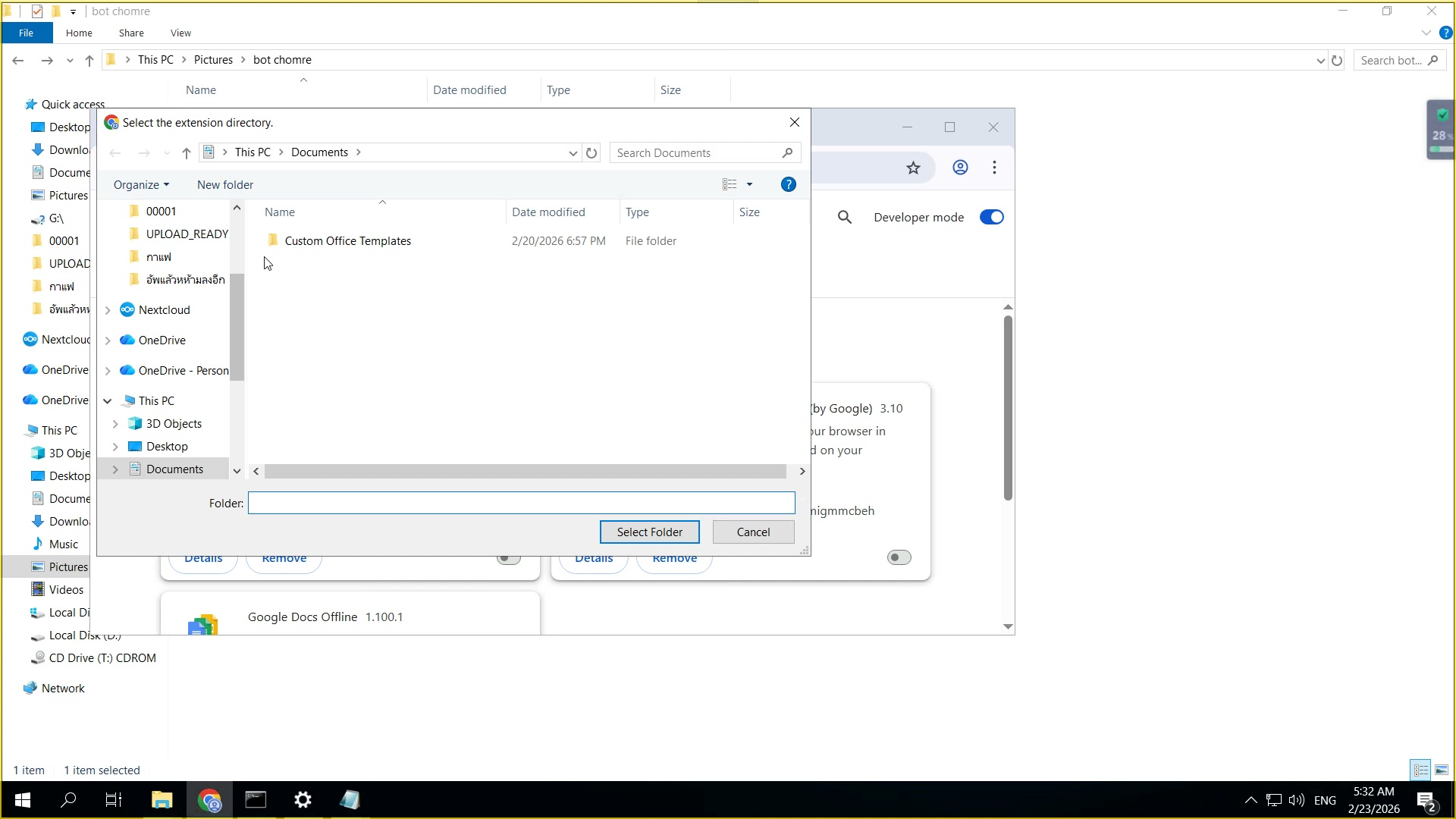This screenshot has height=819, width=1456.
Task: Open Windows Settings gear on taskbar
Action: [x=303, y=800]
